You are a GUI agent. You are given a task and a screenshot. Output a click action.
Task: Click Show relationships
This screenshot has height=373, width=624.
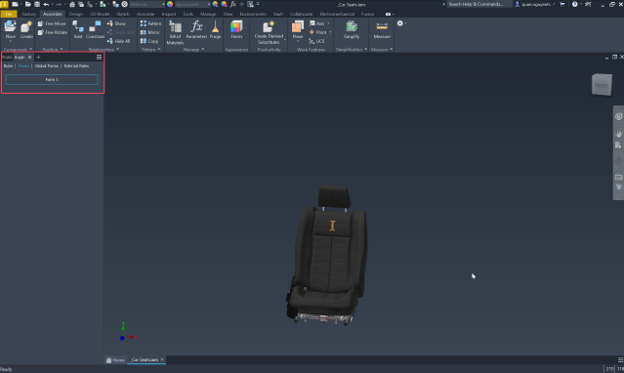click(116, 23)
